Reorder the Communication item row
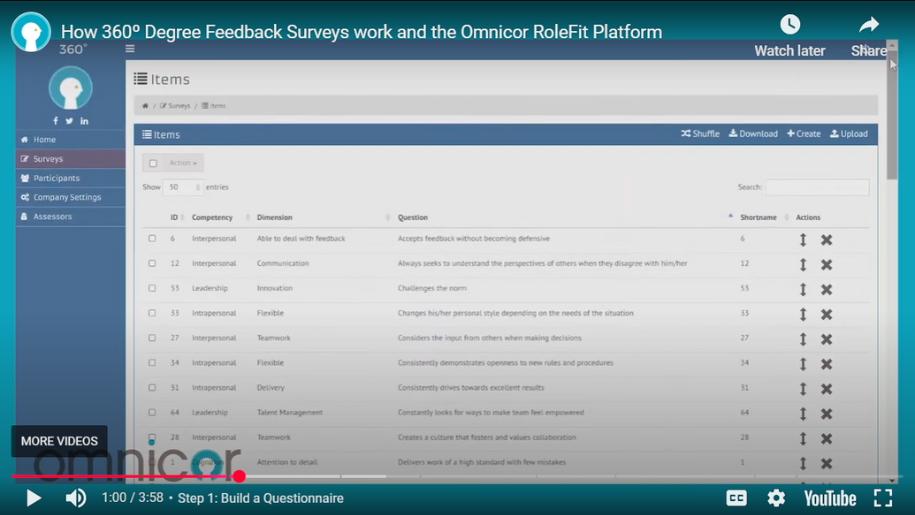 click(x=802, y=265)
